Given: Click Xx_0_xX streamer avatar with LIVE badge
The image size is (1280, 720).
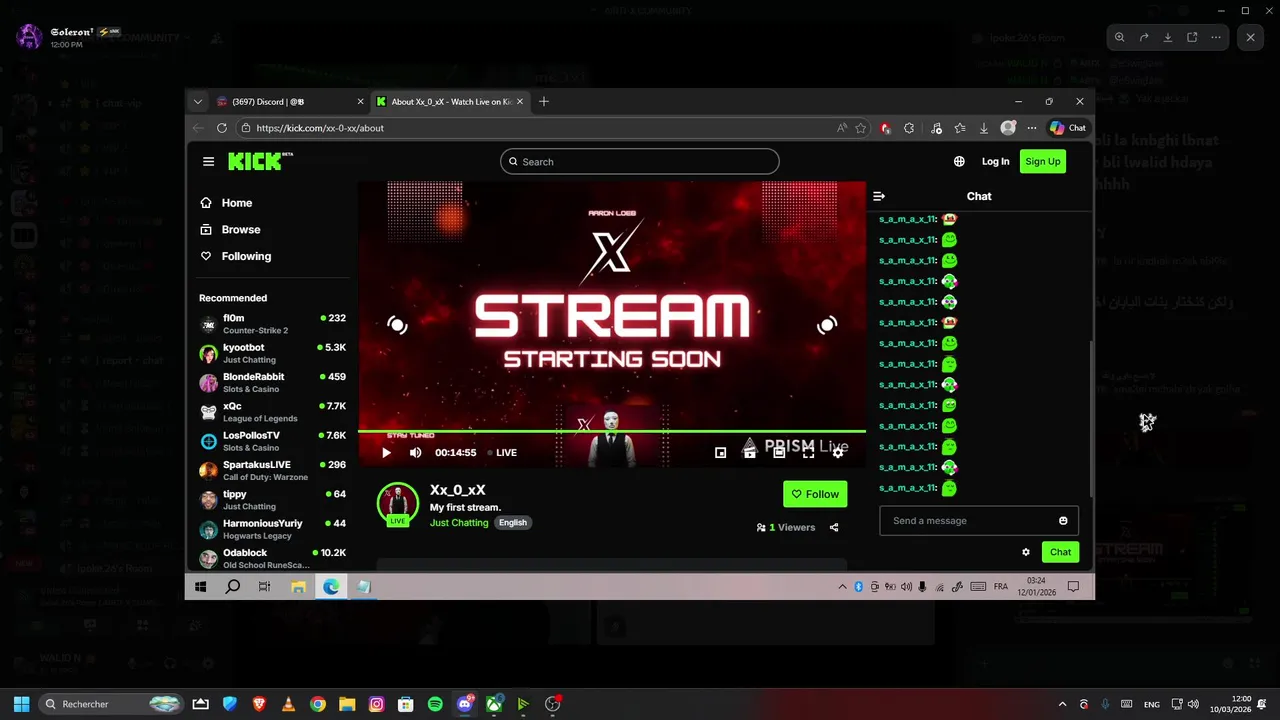Looking at the screenshot, I should coord(397,504).
